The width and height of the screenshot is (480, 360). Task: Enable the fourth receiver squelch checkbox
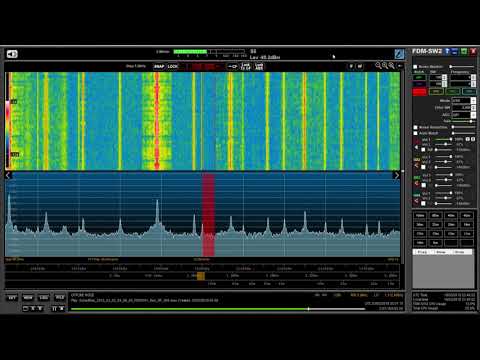click(423, 203)
